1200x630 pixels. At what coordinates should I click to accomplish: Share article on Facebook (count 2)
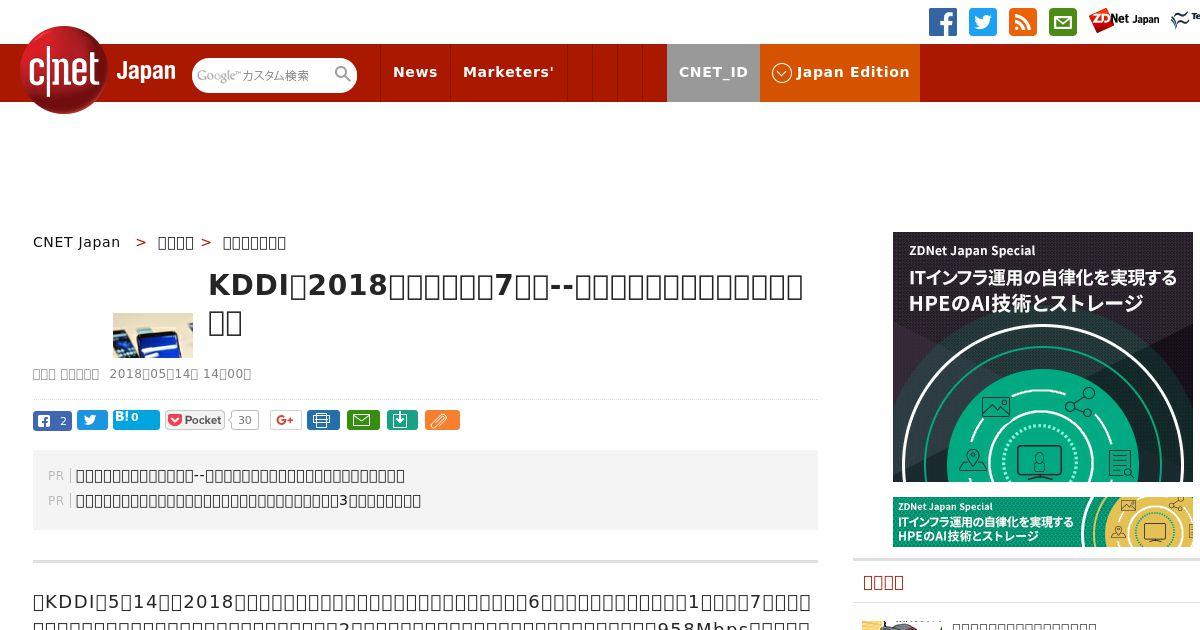point(52,420)
